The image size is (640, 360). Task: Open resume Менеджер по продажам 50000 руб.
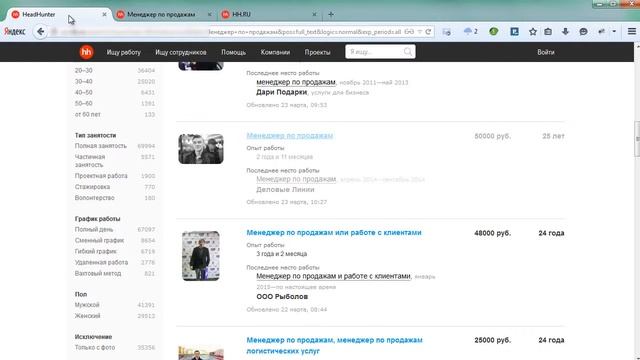coord(290,136)
